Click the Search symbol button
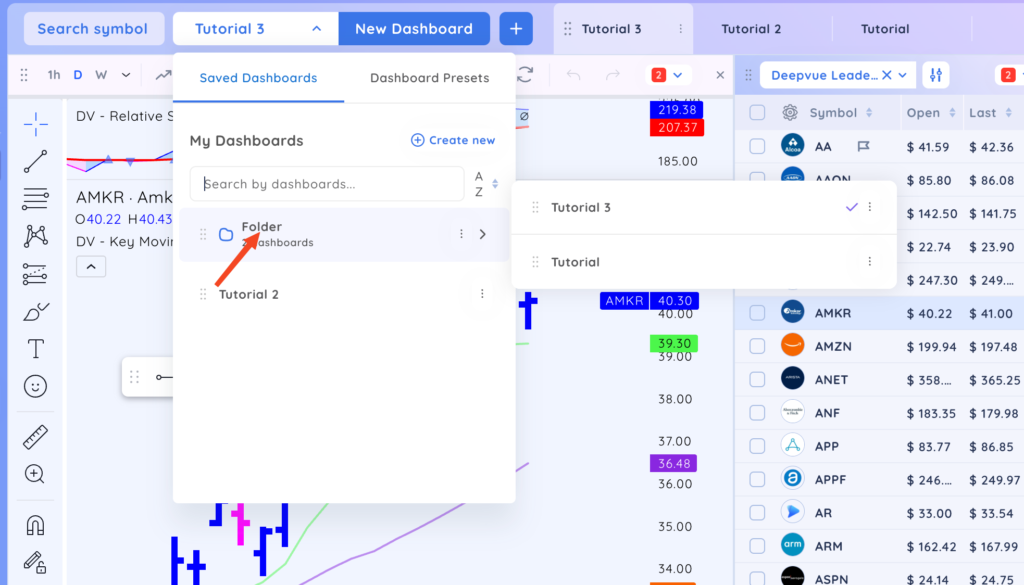Screen dimensions: 1024x585 (93, 29)
